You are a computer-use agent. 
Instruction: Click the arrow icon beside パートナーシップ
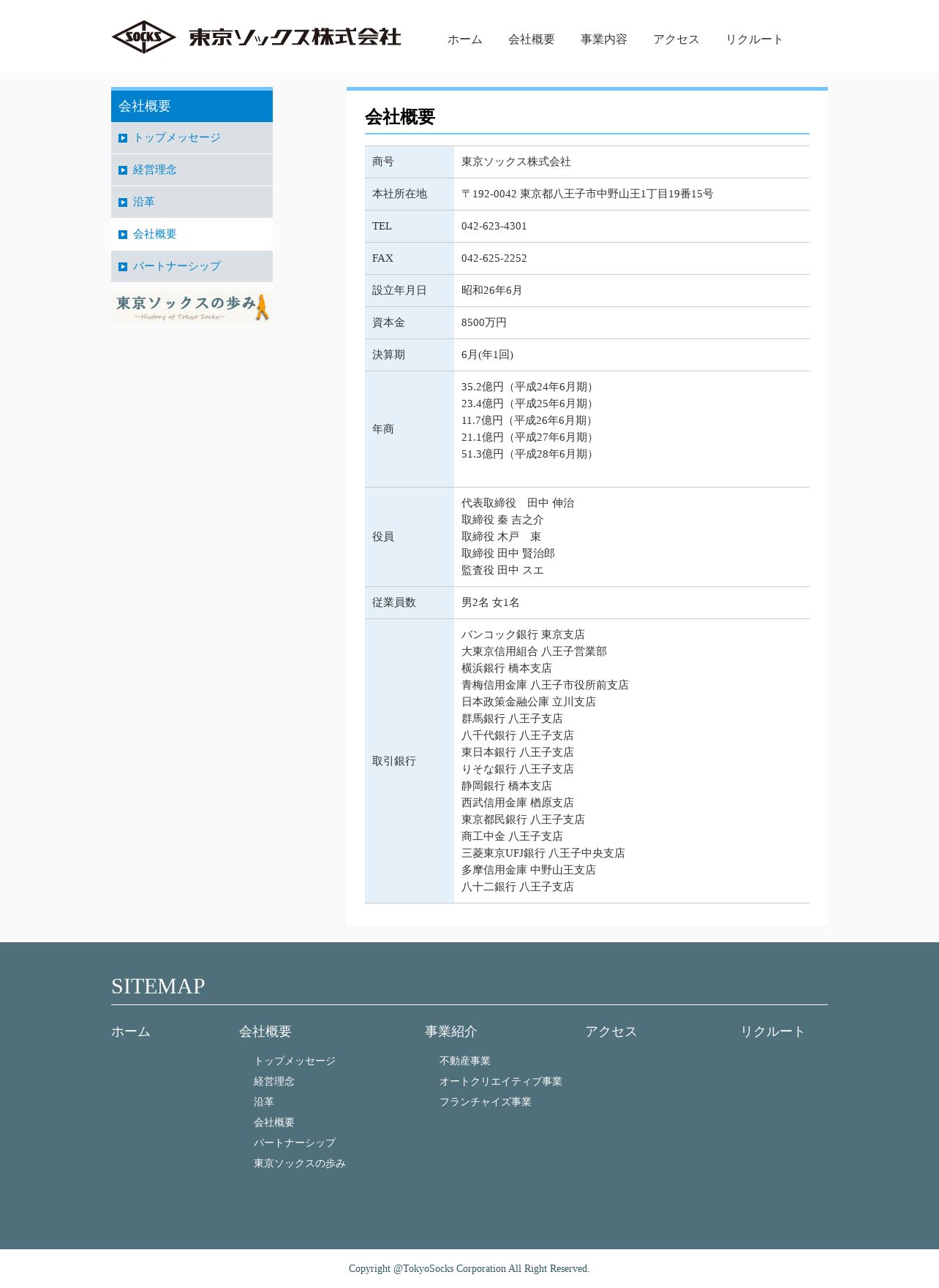point(123,267)
